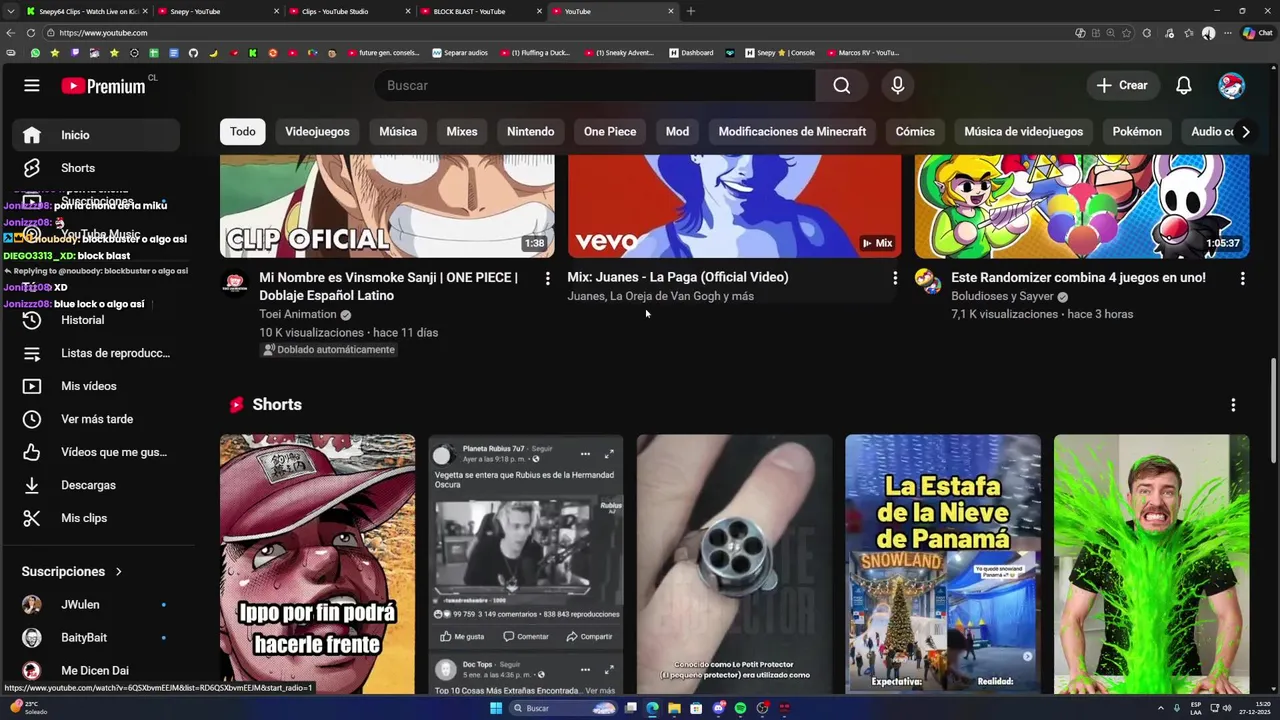The height and width of the screenshot is (720, 1280).
Task: Open the Ippo por fin podrá Short
Action: 317,564
